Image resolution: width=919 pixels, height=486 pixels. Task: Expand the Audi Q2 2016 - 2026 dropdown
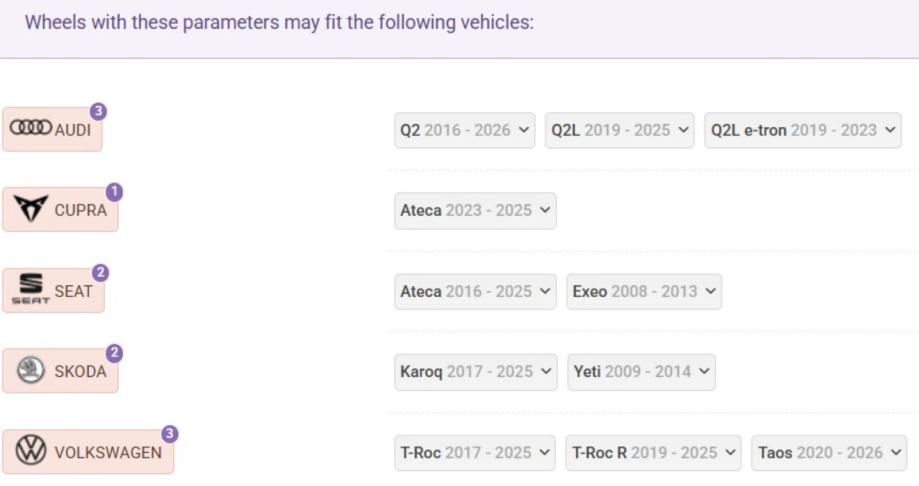point(466,130)
